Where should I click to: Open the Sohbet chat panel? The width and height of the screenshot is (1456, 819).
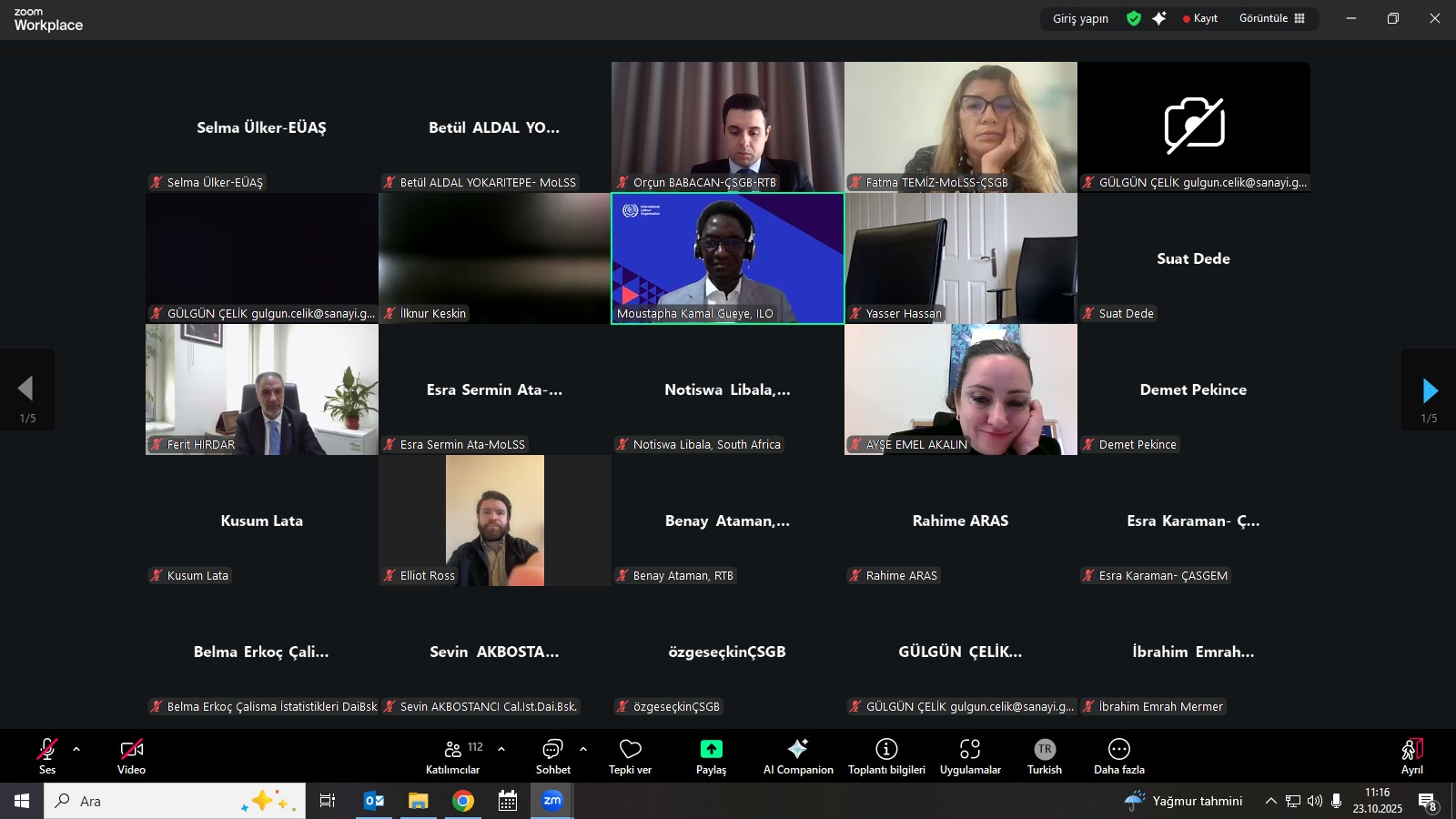(552, 755)
